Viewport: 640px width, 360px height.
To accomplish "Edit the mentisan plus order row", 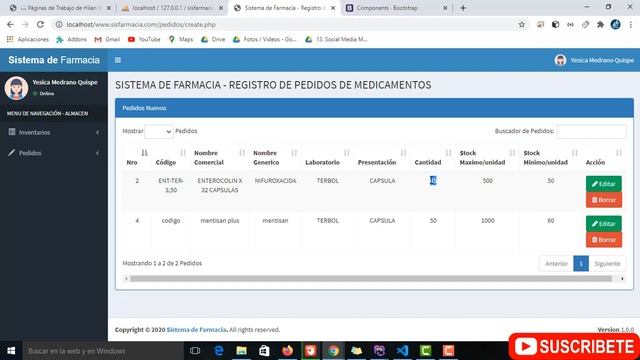I will point(604,224).
